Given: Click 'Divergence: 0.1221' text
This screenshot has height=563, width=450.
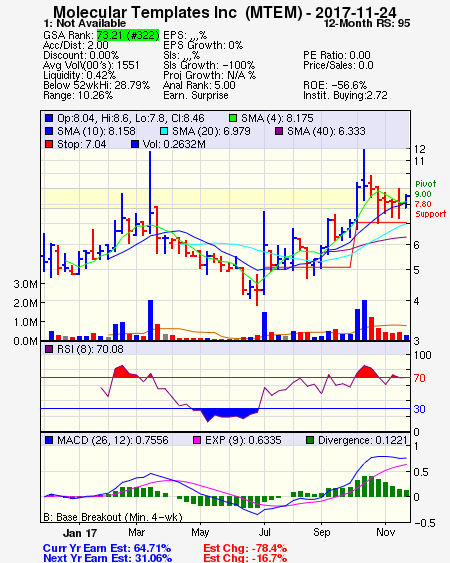Looking at the screenshot, I should point(363,440).
